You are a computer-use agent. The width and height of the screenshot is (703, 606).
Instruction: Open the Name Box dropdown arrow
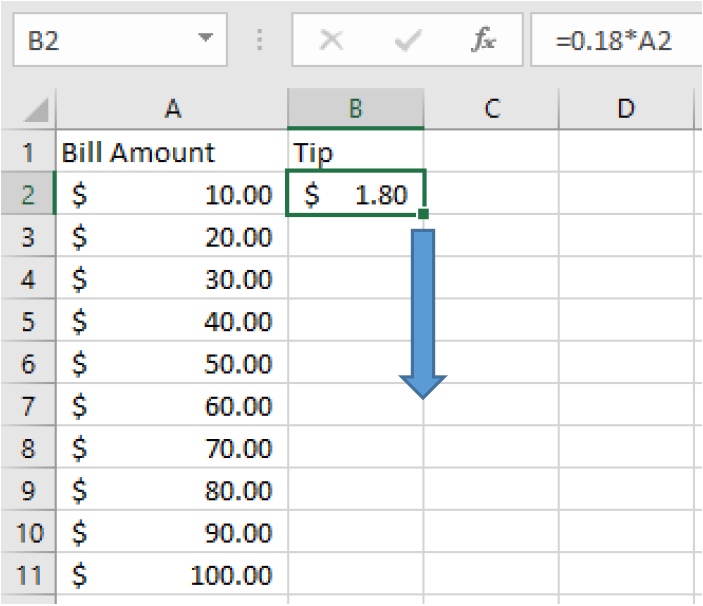205,37
